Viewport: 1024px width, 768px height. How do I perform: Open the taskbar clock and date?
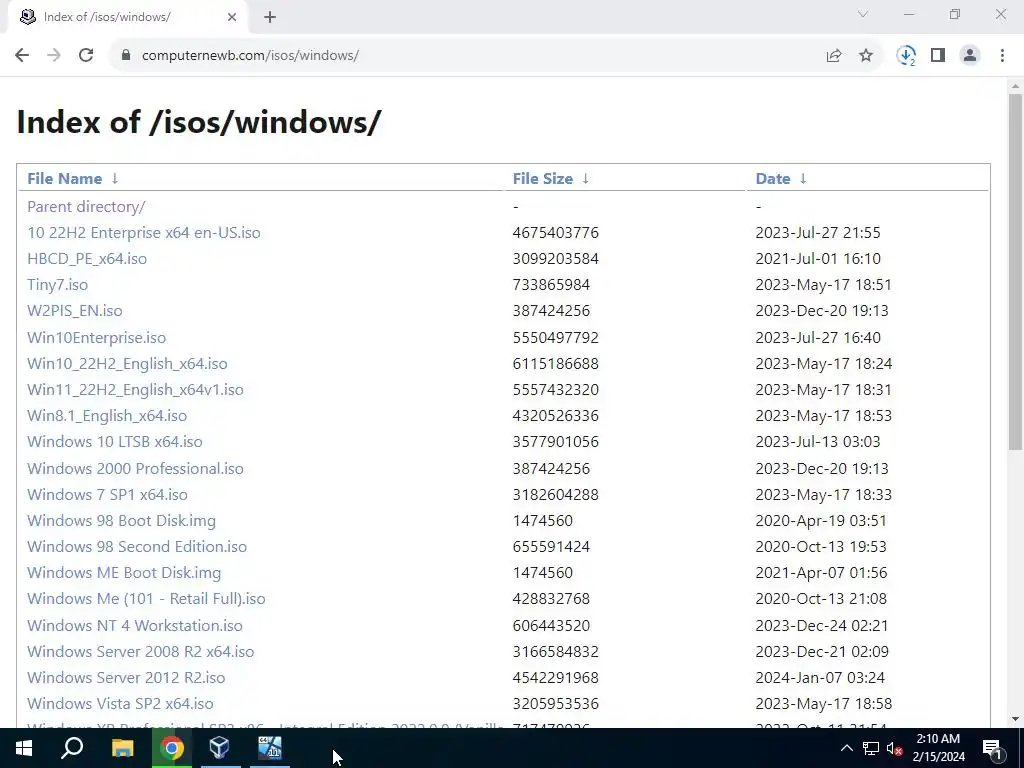point(938,748)
